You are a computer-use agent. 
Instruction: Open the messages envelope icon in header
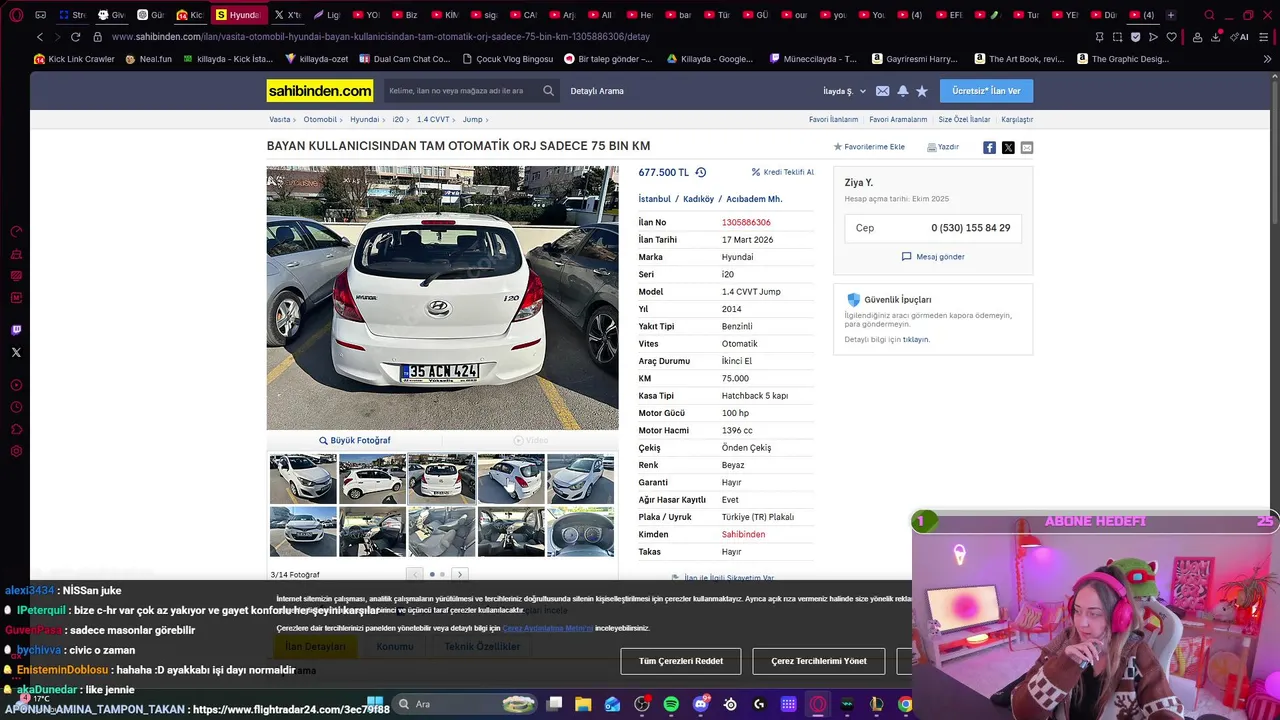point(882,91)
